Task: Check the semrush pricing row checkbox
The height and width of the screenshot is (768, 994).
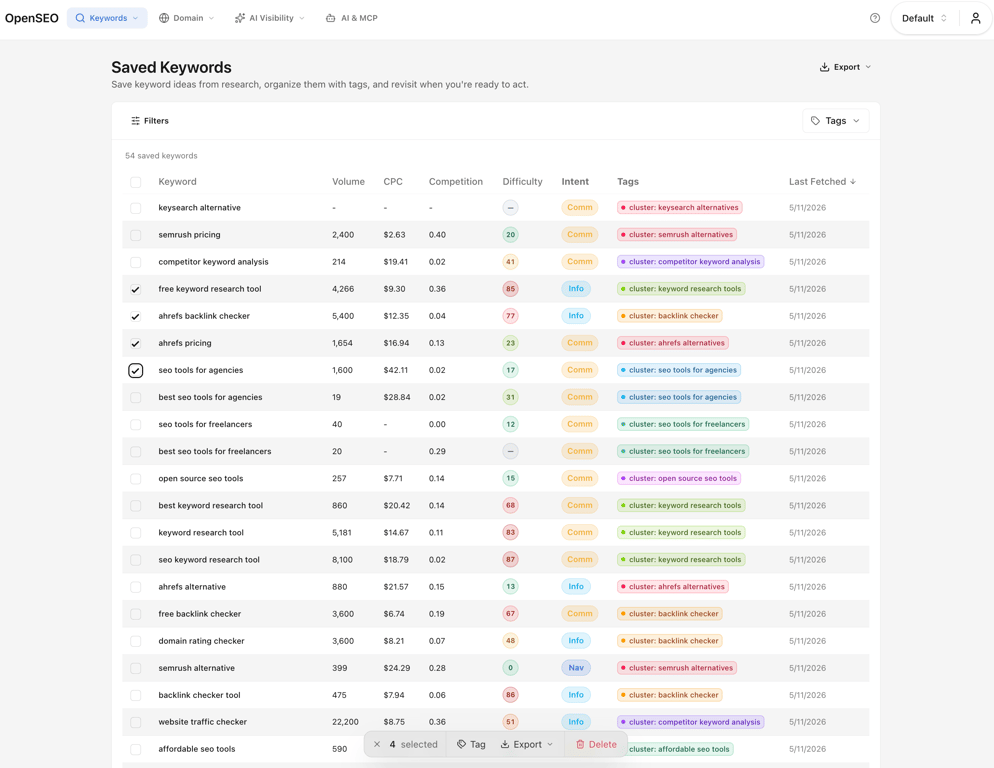Action: [136, 235]
